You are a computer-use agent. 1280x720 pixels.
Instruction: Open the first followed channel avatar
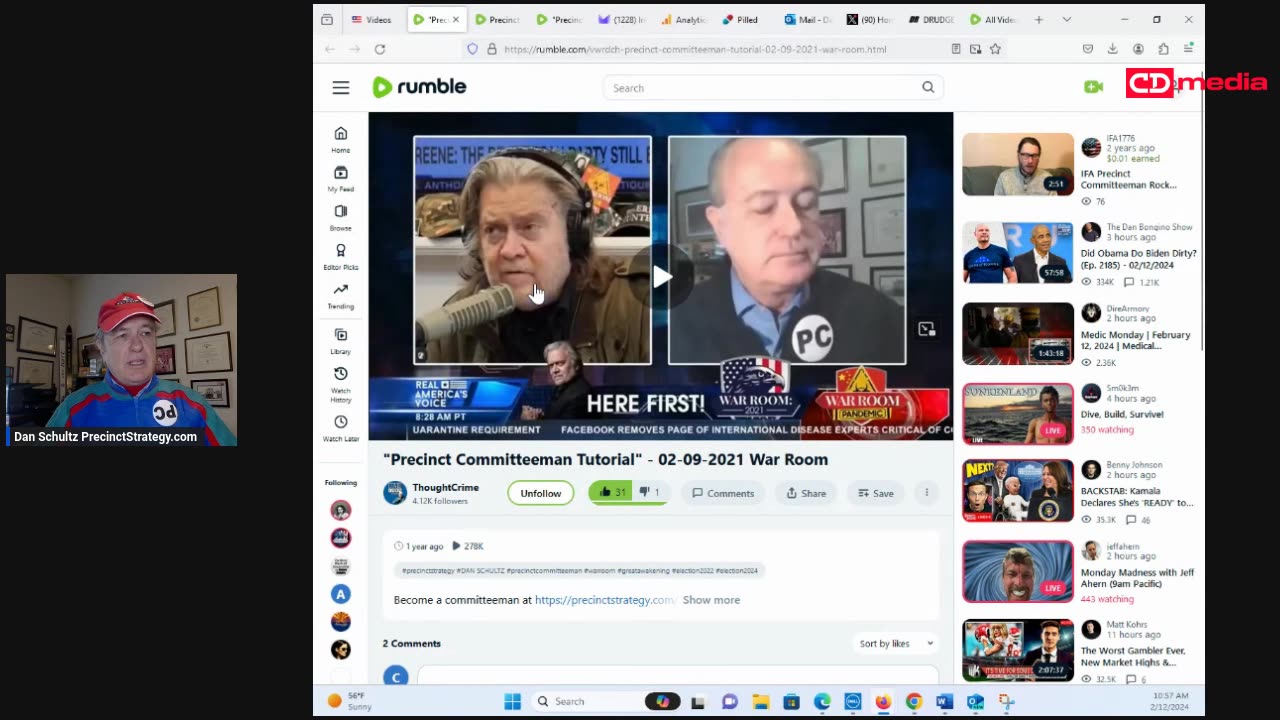[x=341, y=510]
